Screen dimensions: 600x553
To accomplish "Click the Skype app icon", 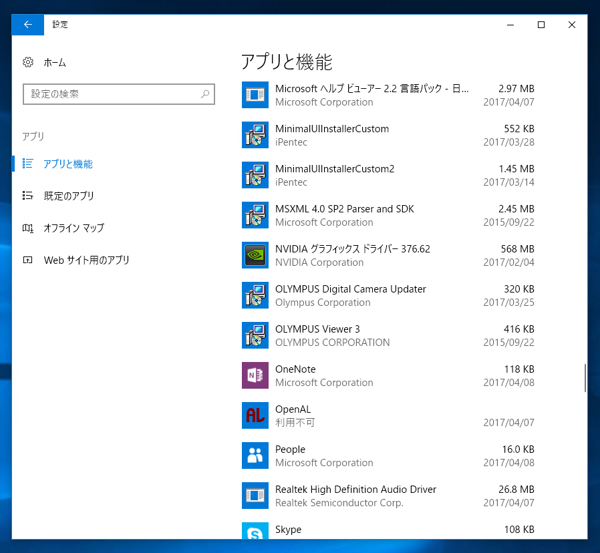I will (x=255, y=531).
